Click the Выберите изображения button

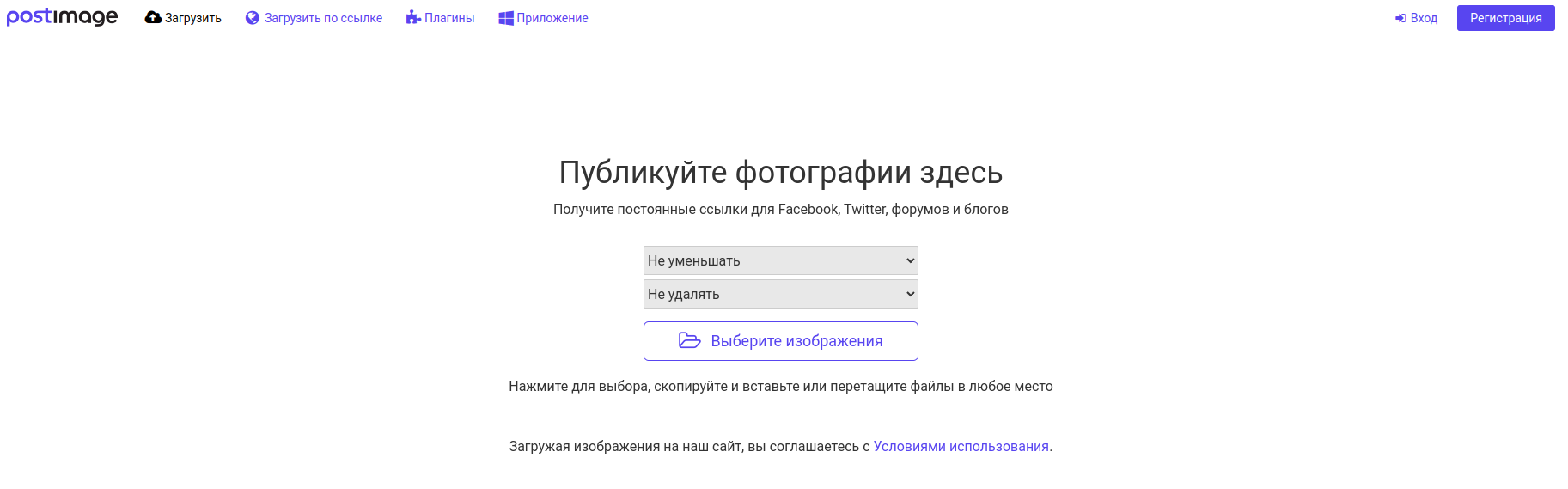pos(781,341)
